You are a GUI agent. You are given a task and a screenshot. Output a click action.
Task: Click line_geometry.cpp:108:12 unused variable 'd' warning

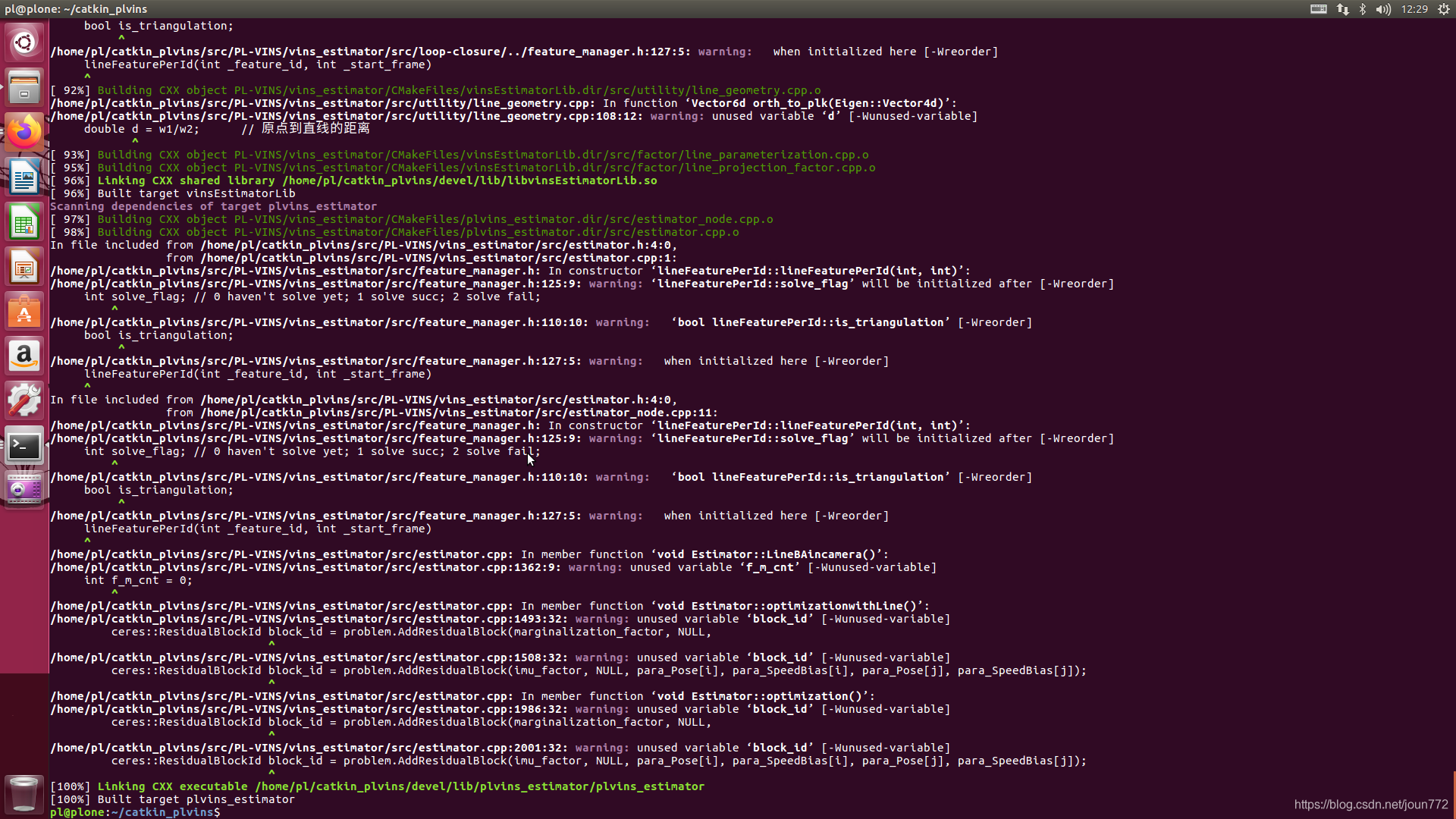point(513,116)
